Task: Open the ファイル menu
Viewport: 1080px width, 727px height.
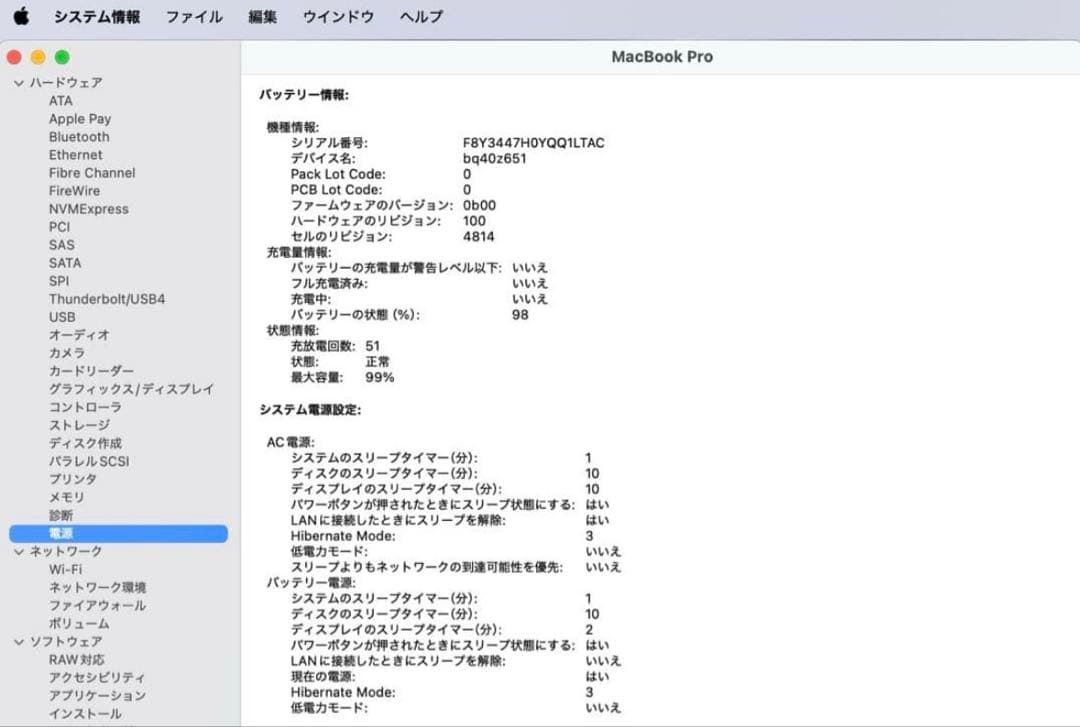Action: point(194,16)
